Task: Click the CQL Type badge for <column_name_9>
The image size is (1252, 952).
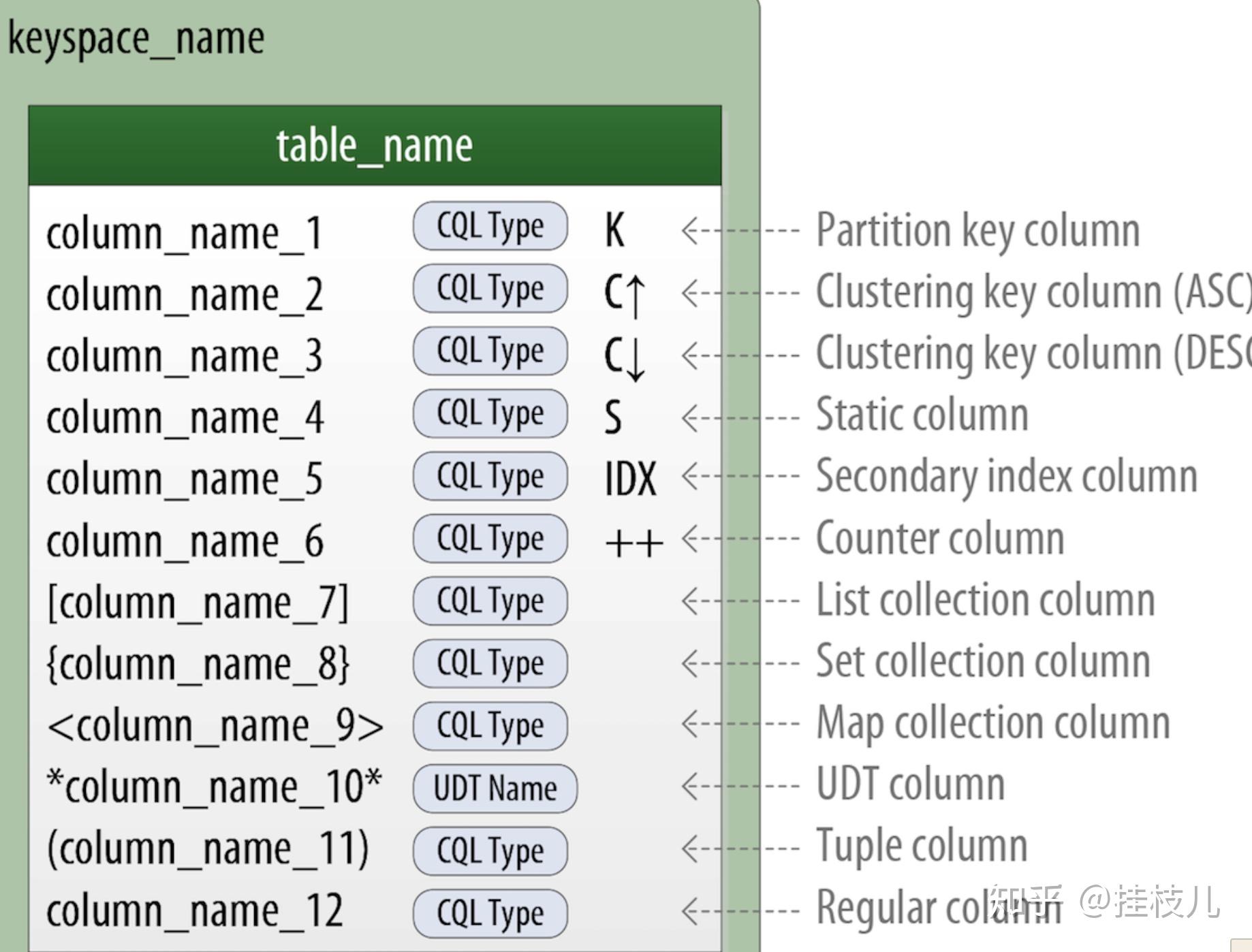Action: point(490,727)
